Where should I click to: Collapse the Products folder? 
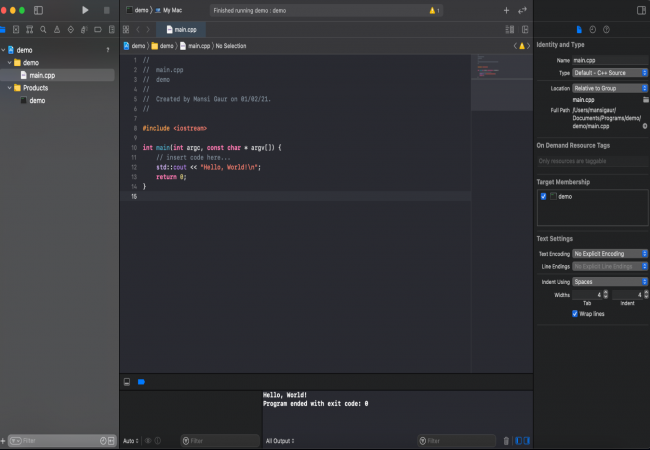tap(10, 88)
